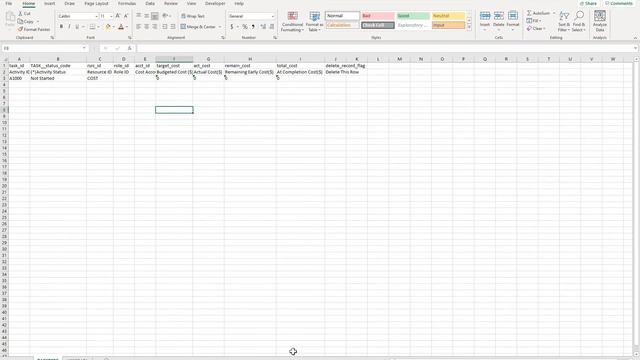The image size is (640, 360).
Task: Open the Fill menu
Action: [534, 21]
